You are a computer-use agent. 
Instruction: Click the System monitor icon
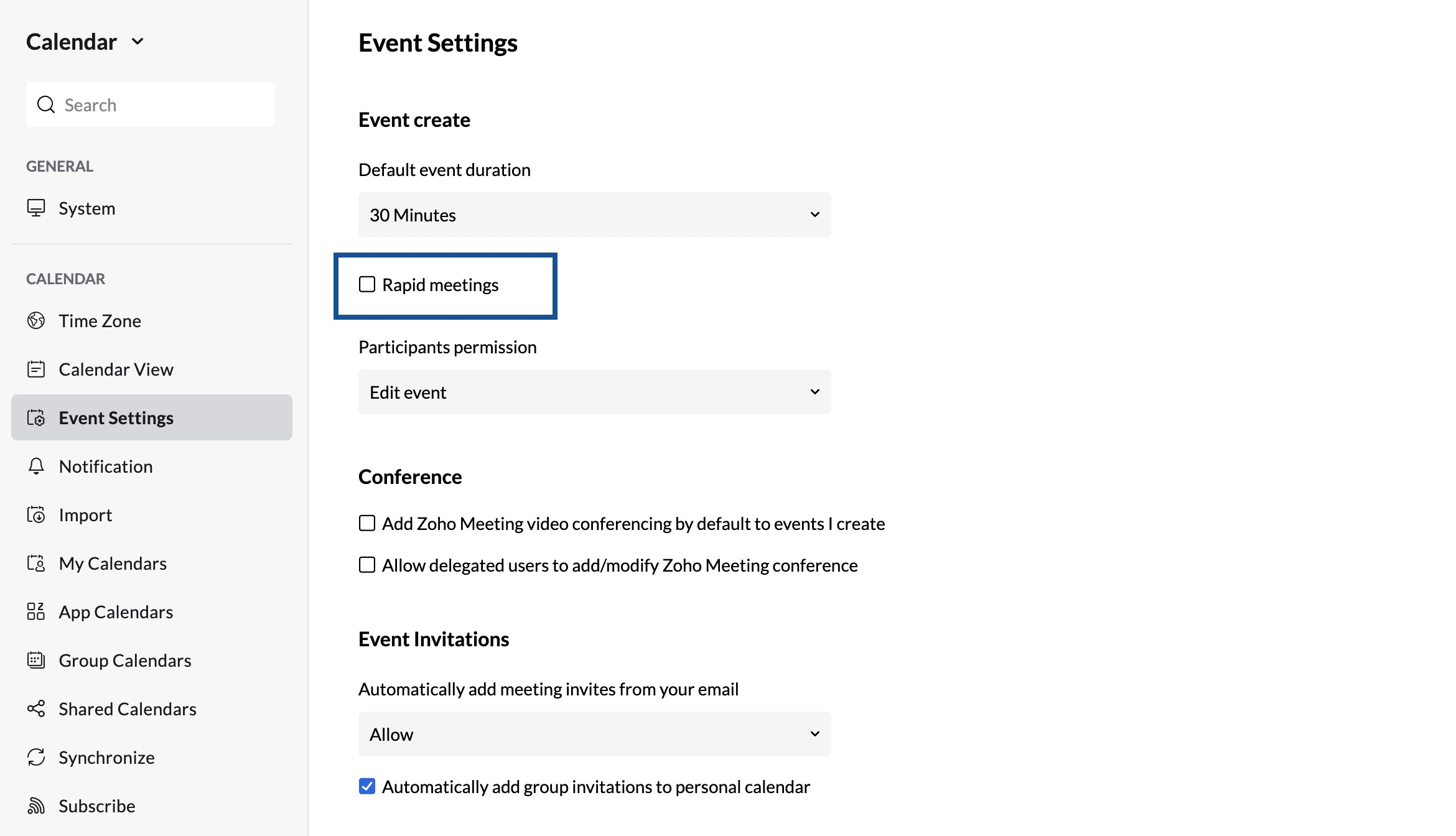[36, 208]
